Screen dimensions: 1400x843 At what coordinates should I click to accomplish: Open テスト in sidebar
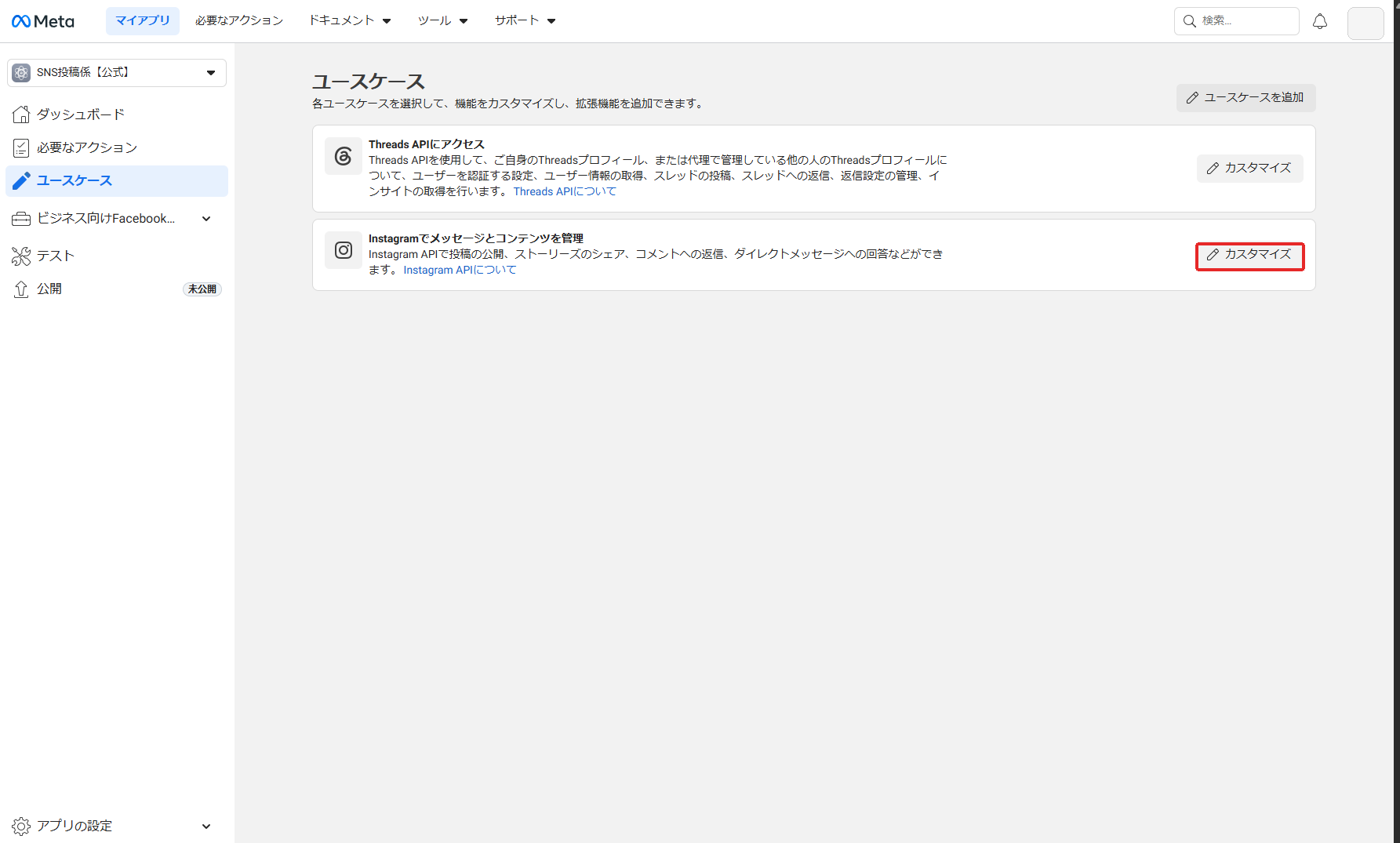[x=117, y=256]
